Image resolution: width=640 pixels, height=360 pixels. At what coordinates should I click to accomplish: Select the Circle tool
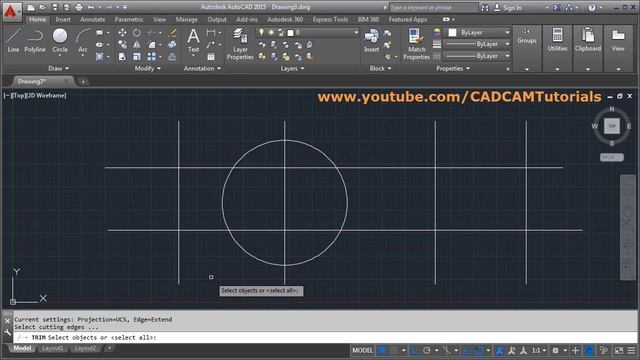coord(60,40)
